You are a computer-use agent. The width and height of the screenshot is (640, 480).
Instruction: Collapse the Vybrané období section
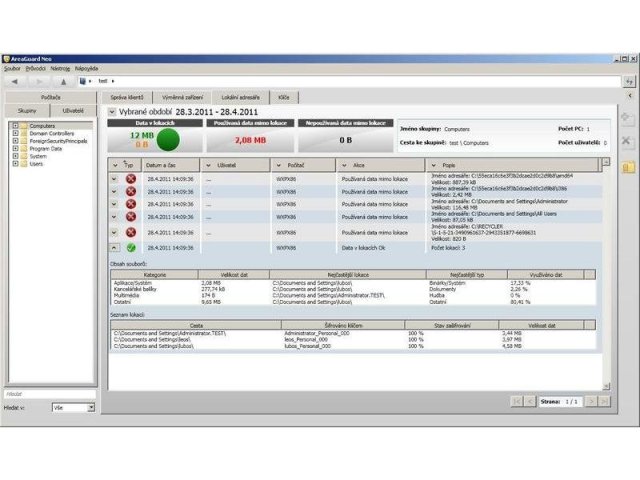[x=112, y=111]
